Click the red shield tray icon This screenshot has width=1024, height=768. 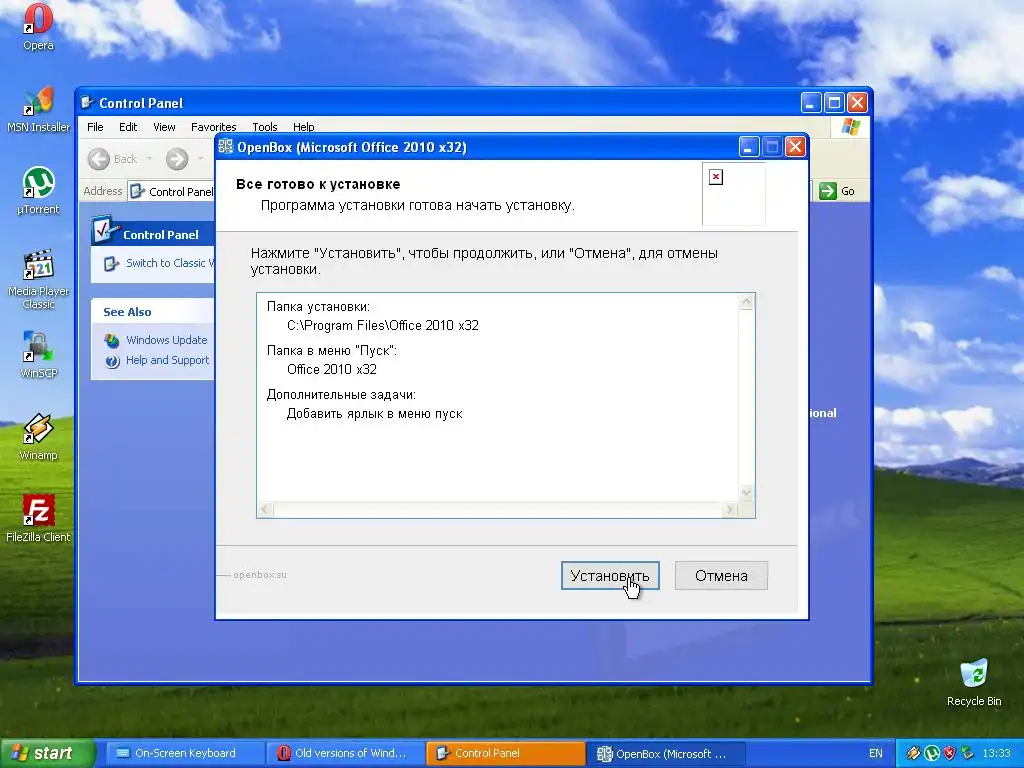tap(949, 753)
